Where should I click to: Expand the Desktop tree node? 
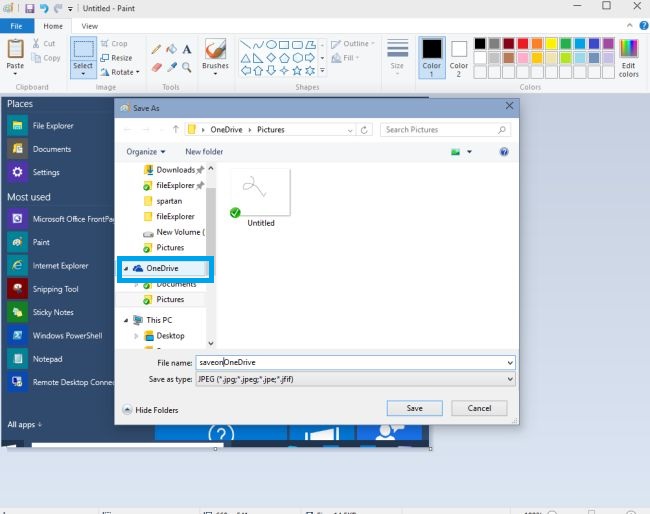click(x=136, y=336)
